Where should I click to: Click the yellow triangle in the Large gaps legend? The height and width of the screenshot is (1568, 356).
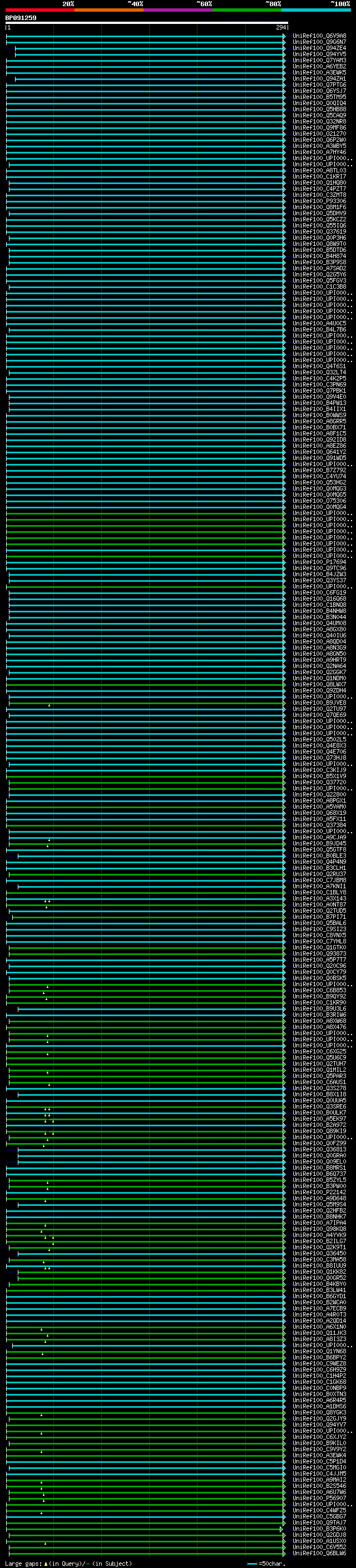[46, 1563]
